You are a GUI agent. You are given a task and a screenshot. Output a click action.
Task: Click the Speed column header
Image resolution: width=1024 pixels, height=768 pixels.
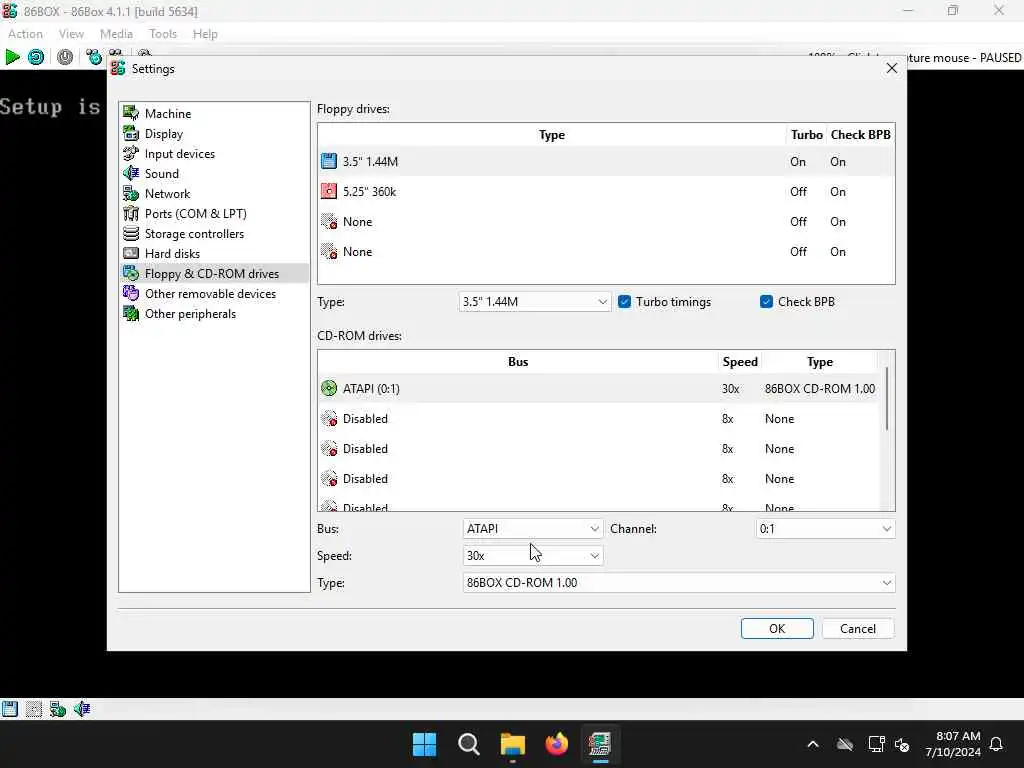pos(740,362)
